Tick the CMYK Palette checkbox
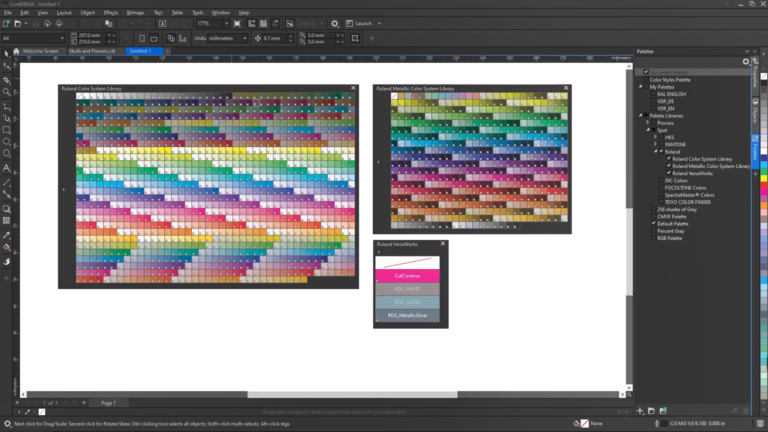The image size is (768, 432). pos(653,216)
